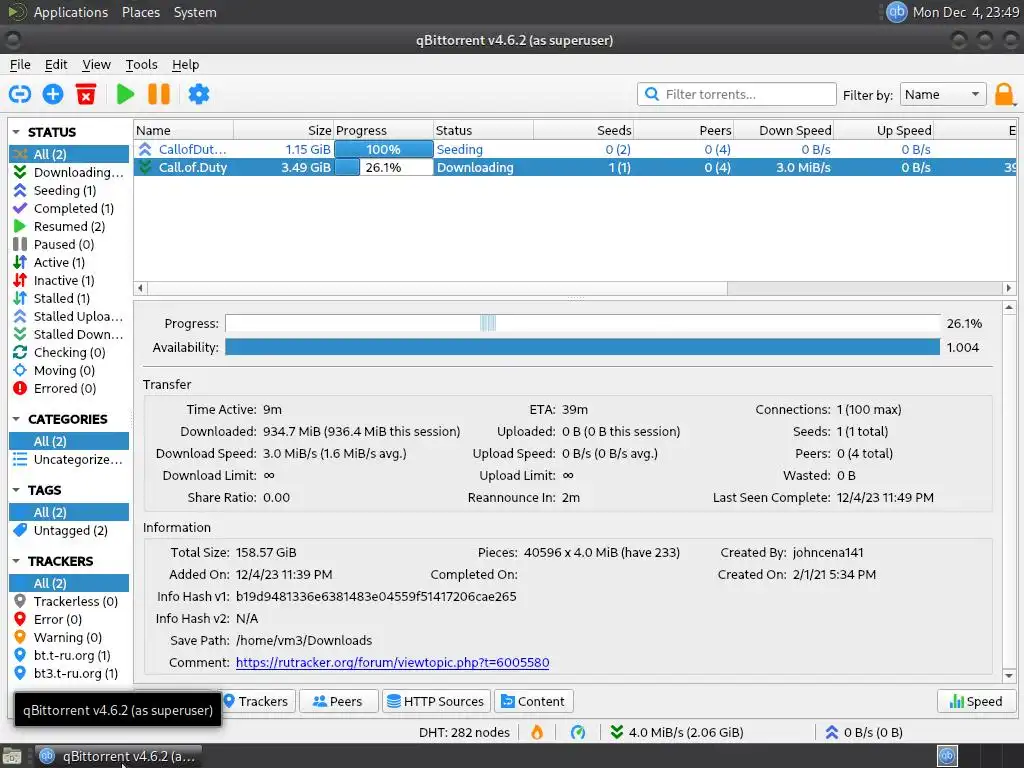The height and width of the screenshot is (768, 1024).
Task: Open the Places system menu
Action: [x=141, y=12]
